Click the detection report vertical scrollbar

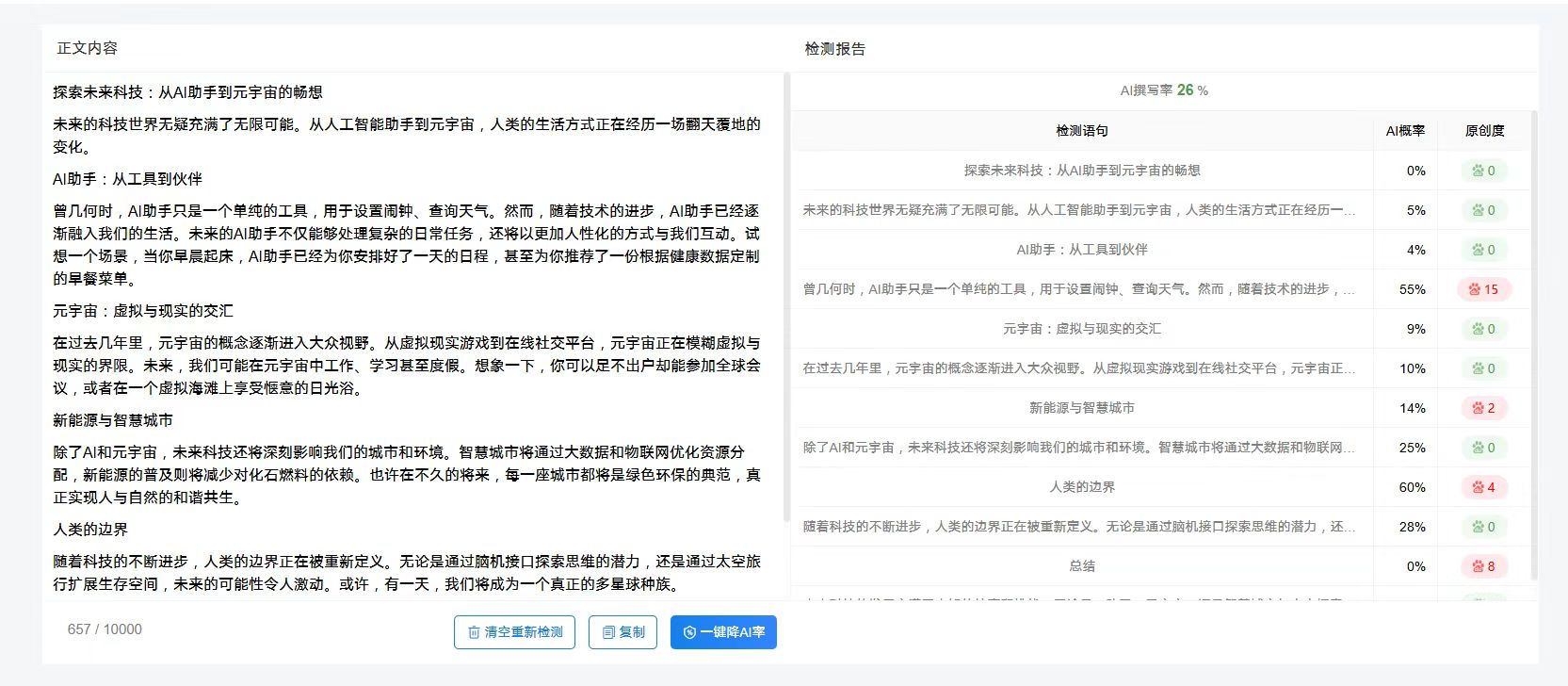click(1534, 339)
